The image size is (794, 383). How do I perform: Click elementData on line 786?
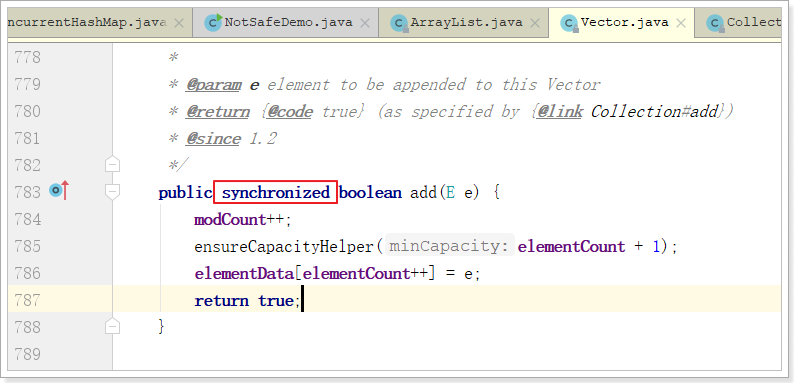[x=244, y=274]
